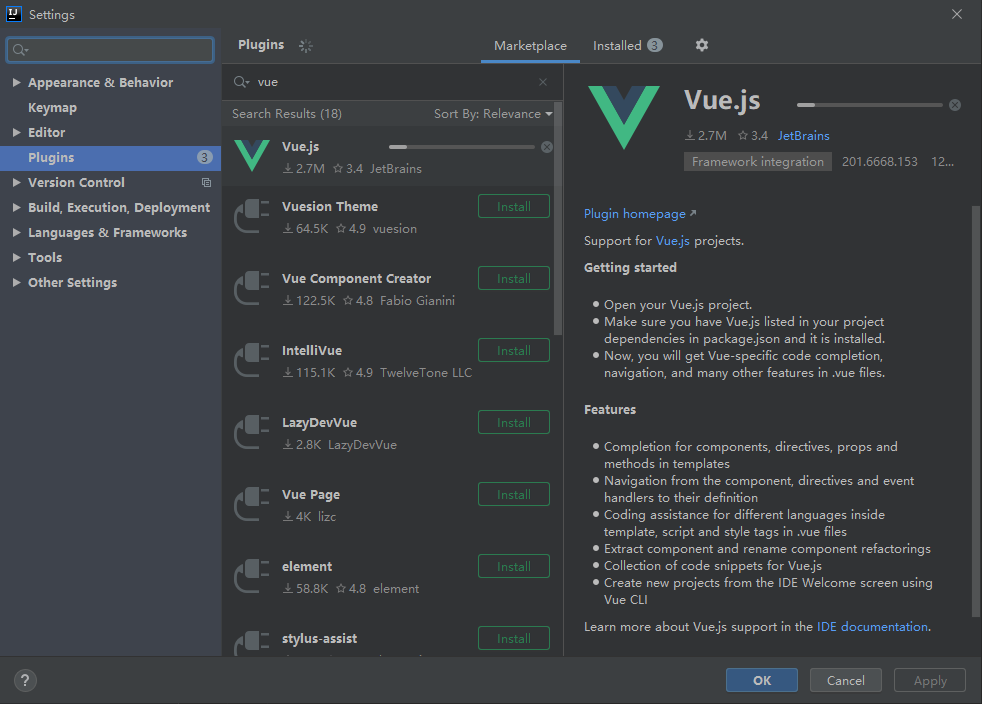This screenshot has height=704, width=982.
Task: Select Plugins in the settings tree
Action: [110, 158]
